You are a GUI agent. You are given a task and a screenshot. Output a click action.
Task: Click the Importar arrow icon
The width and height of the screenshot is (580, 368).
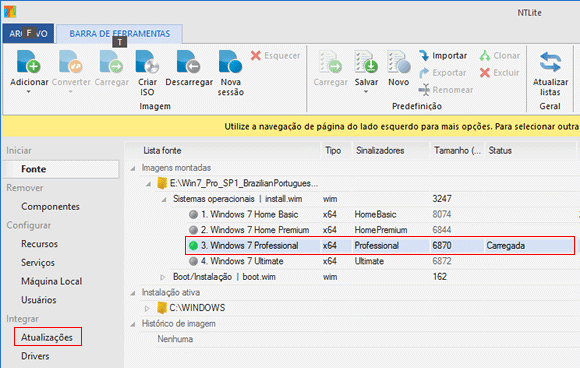(424, 55)
